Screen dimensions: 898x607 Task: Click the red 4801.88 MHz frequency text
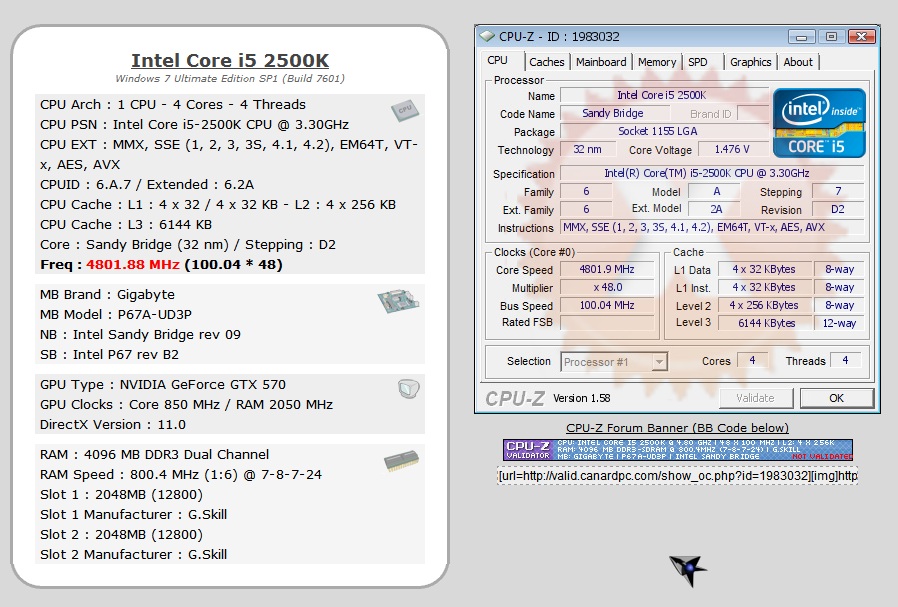[x=133, y=265]
